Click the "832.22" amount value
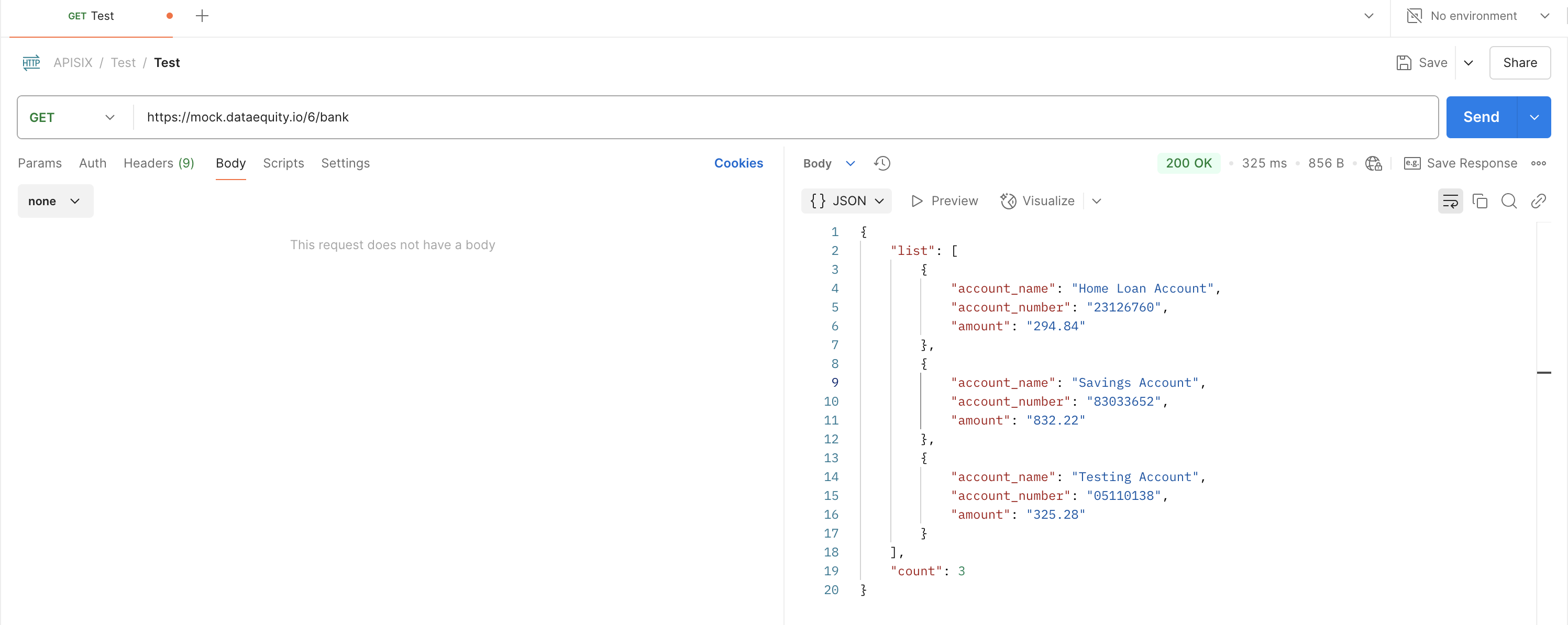 coord(1055,420)
